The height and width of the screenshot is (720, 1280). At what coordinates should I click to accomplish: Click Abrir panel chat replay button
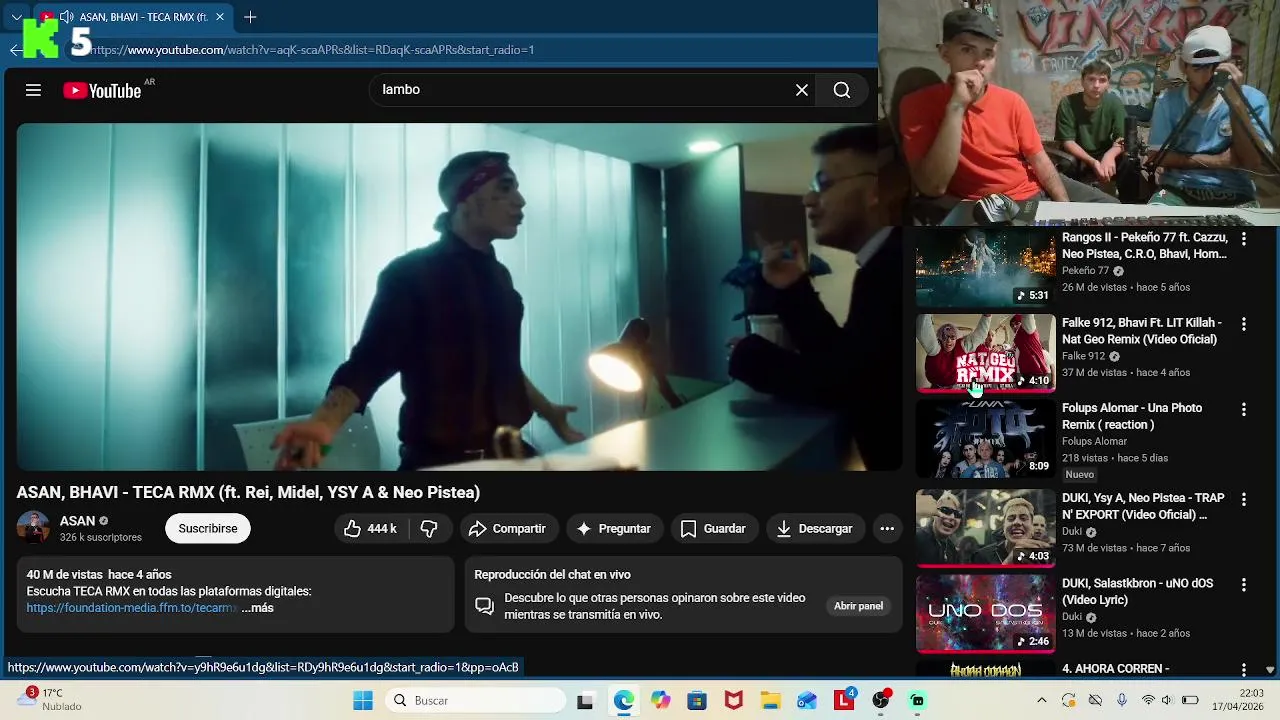point(859,606)
